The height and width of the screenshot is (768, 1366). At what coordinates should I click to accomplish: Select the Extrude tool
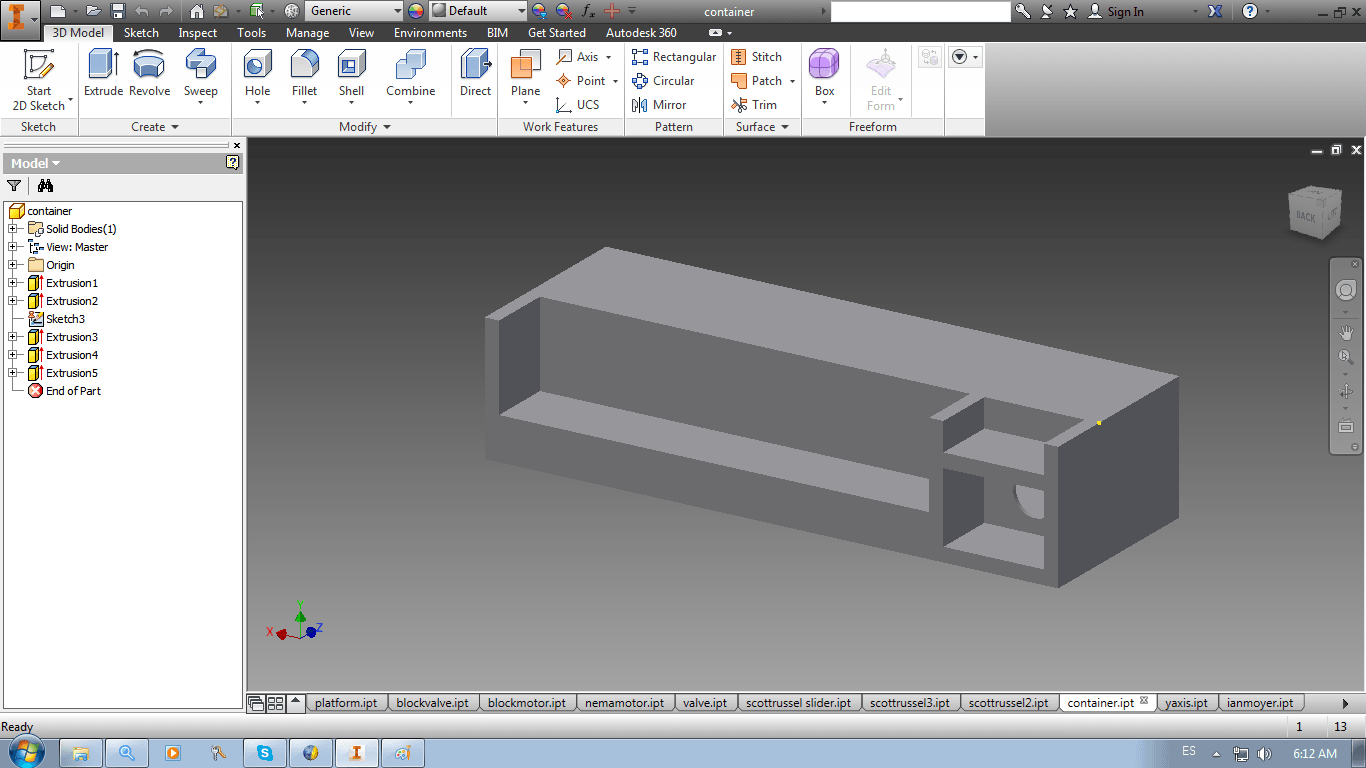click(x=103, y=74)
